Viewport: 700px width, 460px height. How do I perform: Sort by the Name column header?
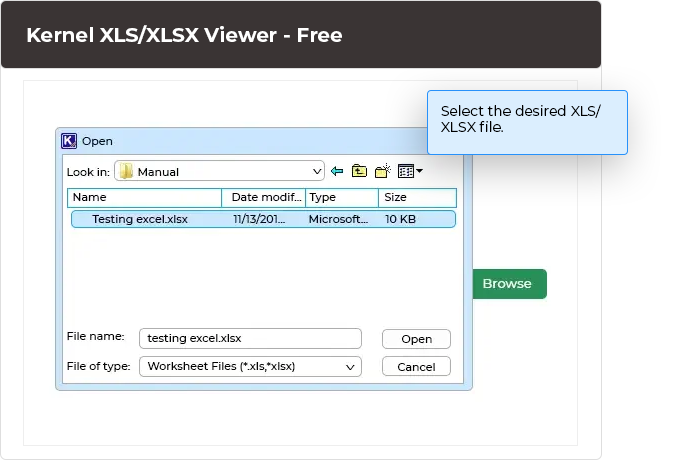[x=145, y=197]
